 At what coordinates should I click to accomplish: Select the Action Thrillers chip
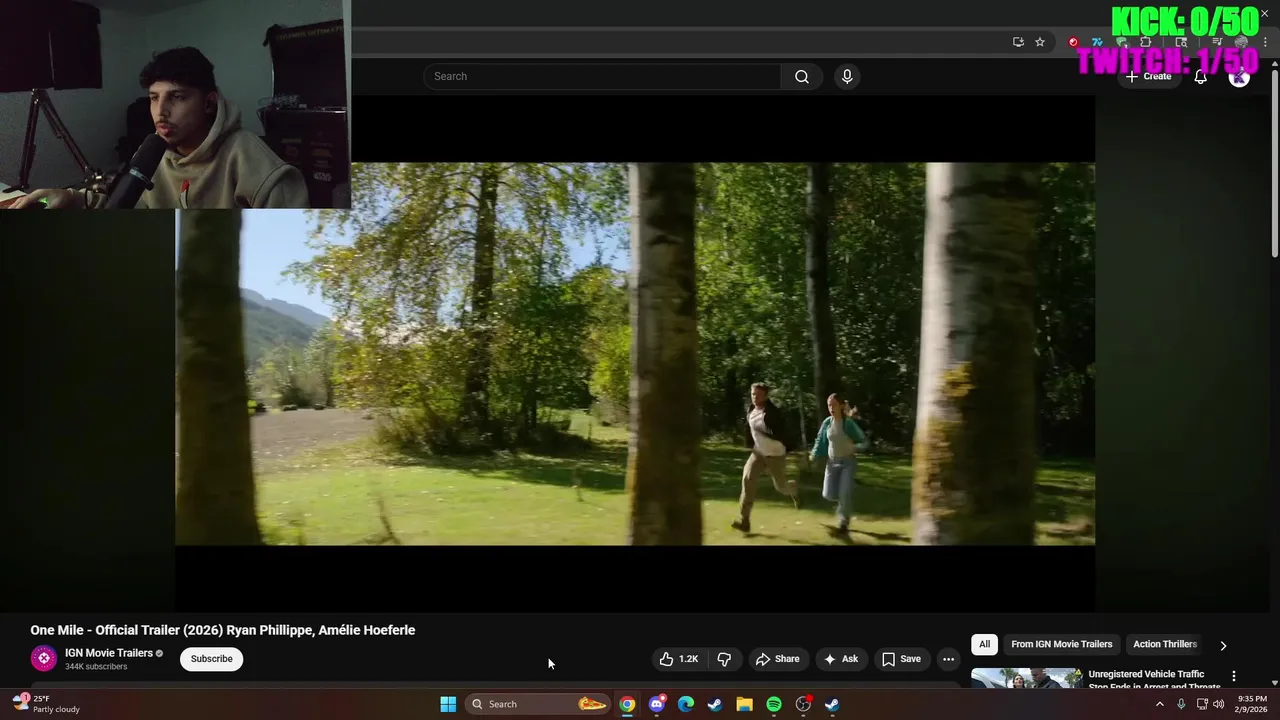click(x=1164, y=645)
